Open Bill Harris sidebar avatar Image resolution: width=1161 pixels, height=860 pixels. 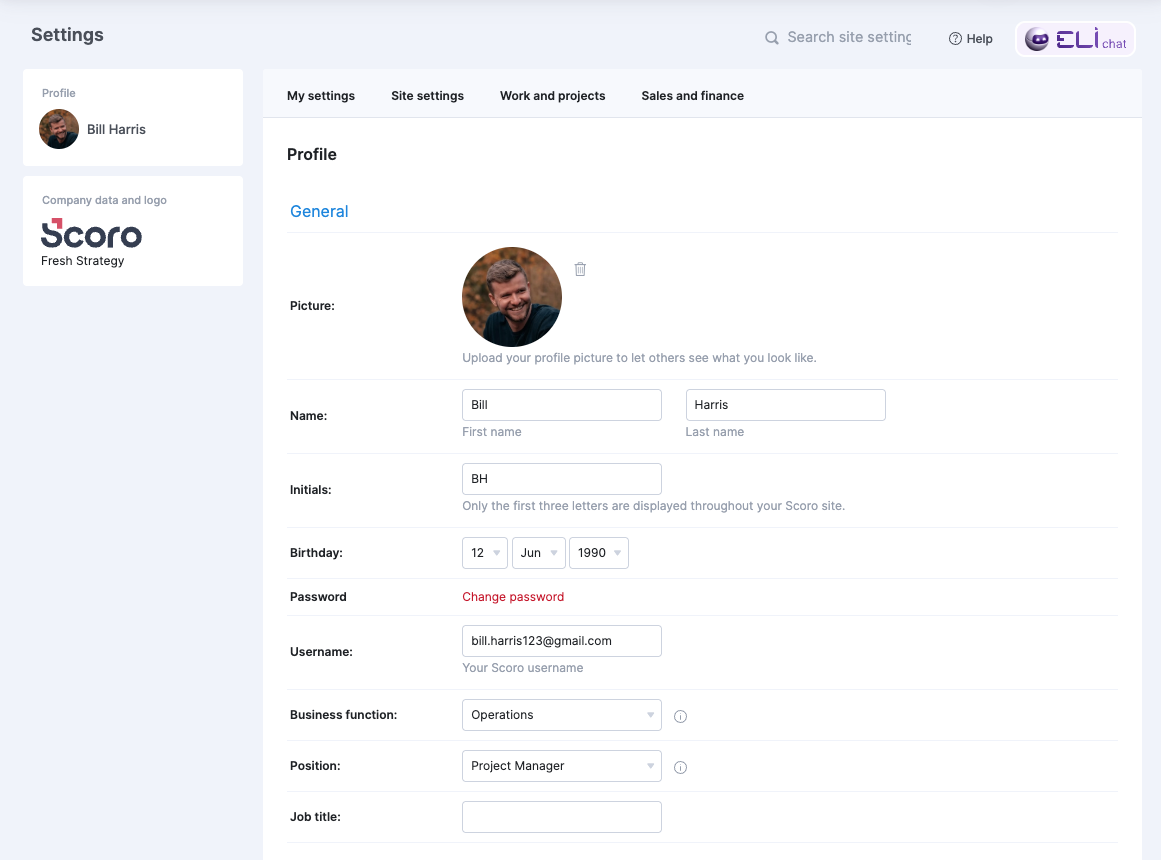[59, 129]
